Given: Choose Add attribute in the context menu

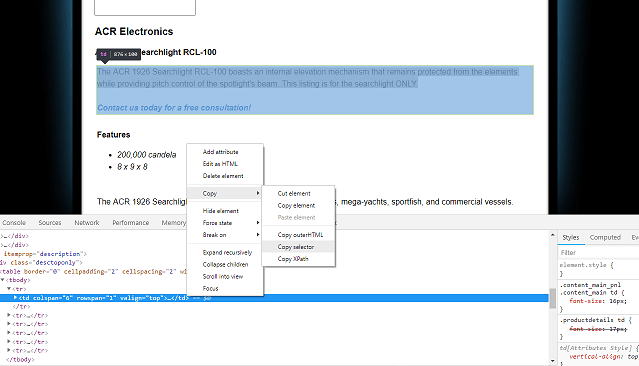Looking at the screenshot, I should pos(220,152).
